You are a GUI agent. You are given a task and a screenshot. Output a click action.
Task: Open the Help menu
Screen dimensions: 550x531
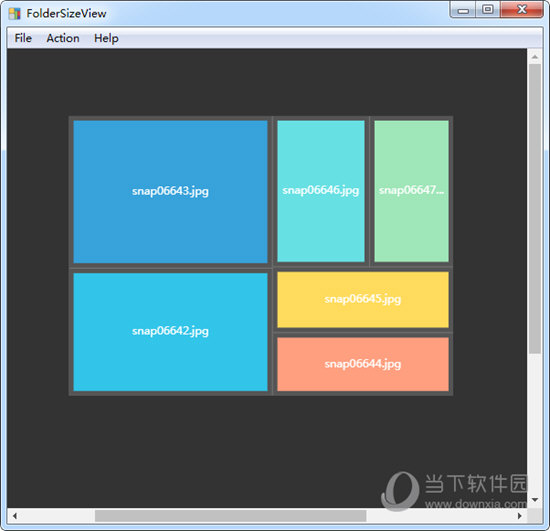point(106,38)
